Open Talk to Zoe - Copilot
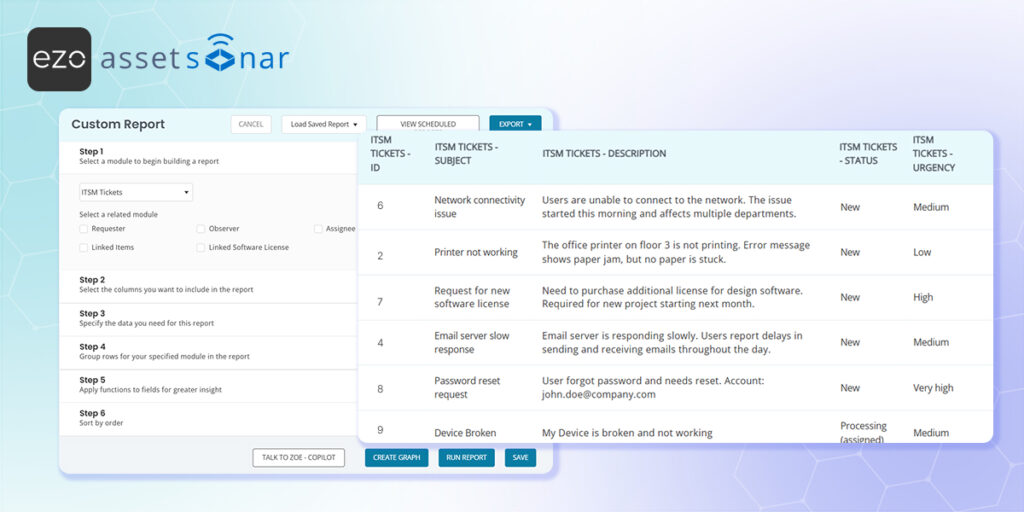This screenshot has width=1024, height=512. point(299,458)
